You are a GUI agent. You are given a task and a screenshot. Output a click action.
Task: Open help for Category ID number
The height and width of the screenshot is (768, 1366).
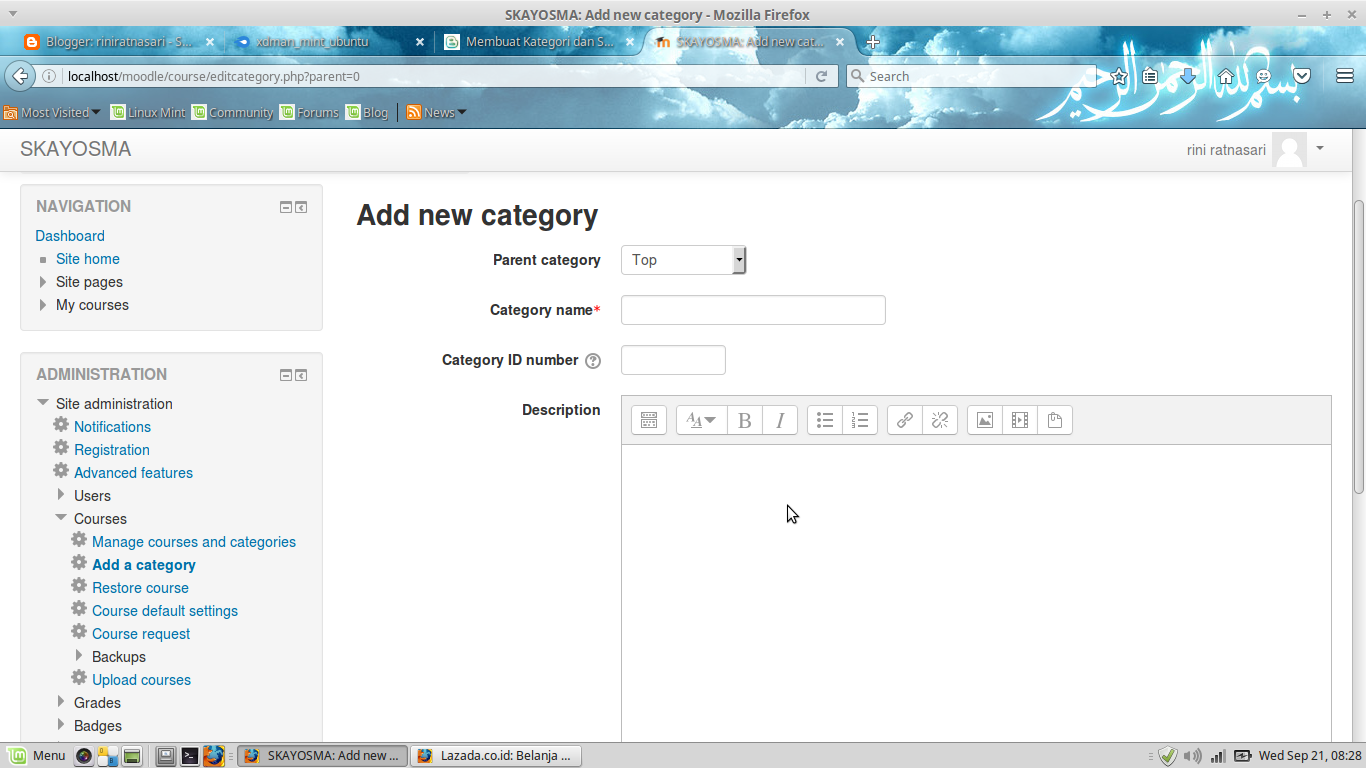tap(593, 361)
